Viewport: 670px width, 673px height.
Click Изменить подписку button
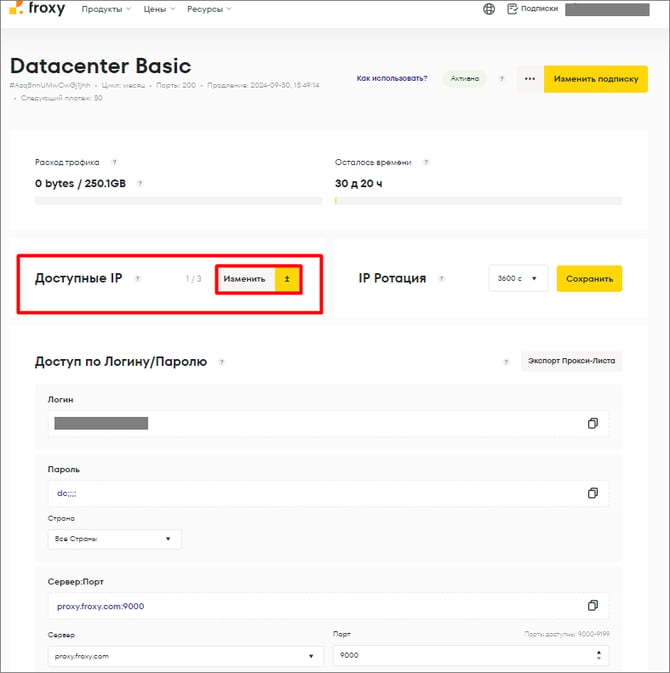click(596, 79)
